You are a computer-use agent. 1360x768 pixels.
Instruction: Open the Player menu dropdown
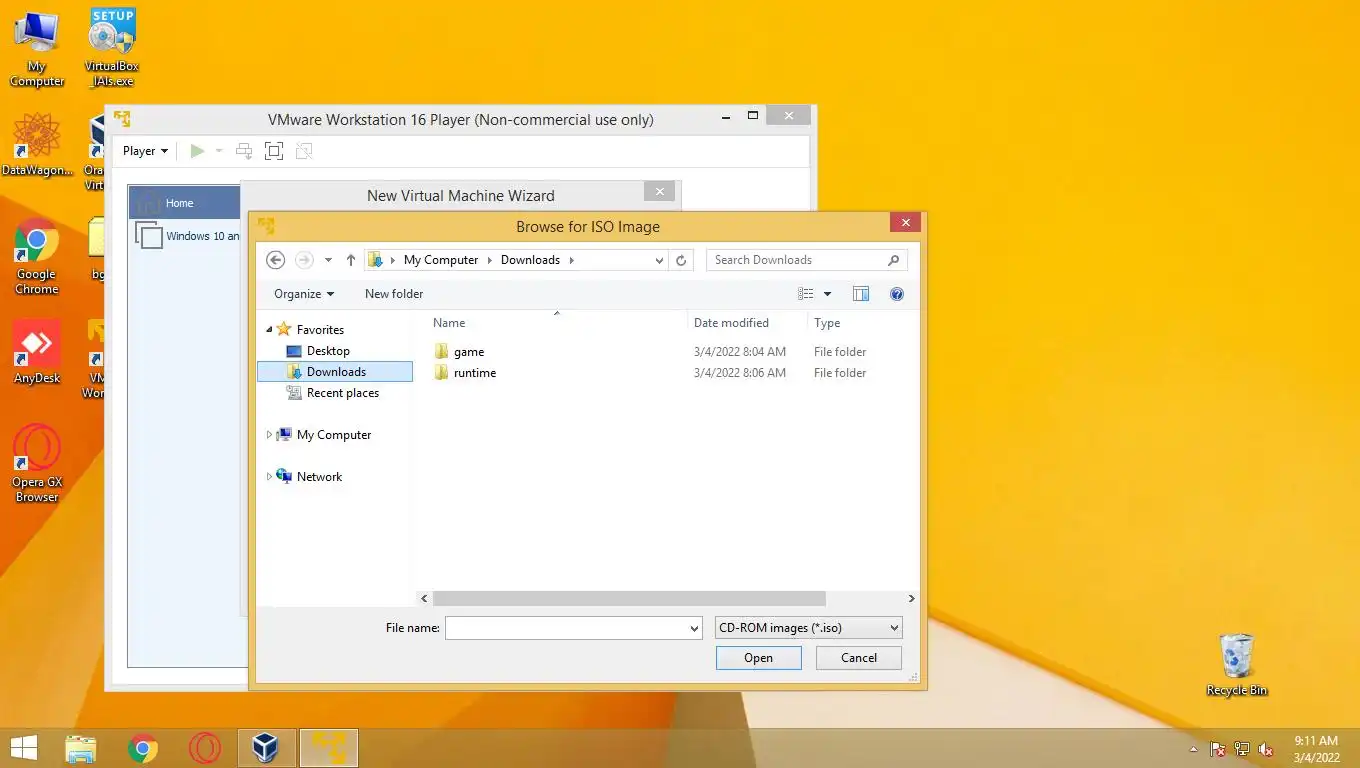tap(145, 151)
